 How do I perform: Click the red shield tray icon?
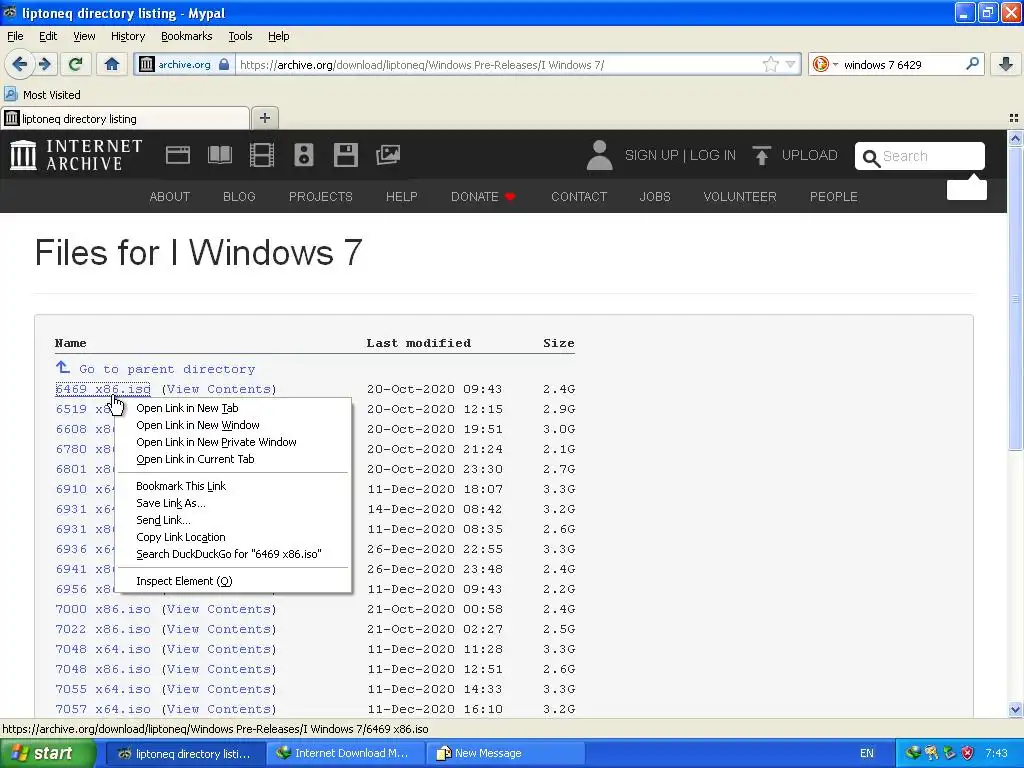click(x=967, y=753)
